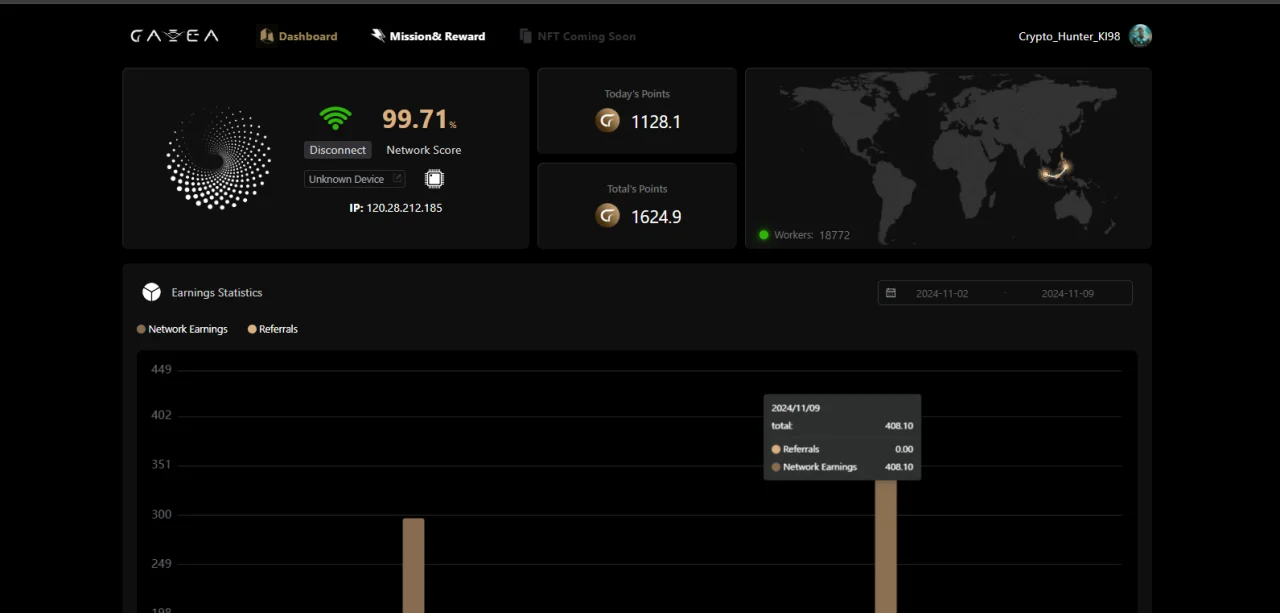Click the Network Earnings swatch in tooltip
Viewport: 1280px width, 613px height.
pos(776,467)
